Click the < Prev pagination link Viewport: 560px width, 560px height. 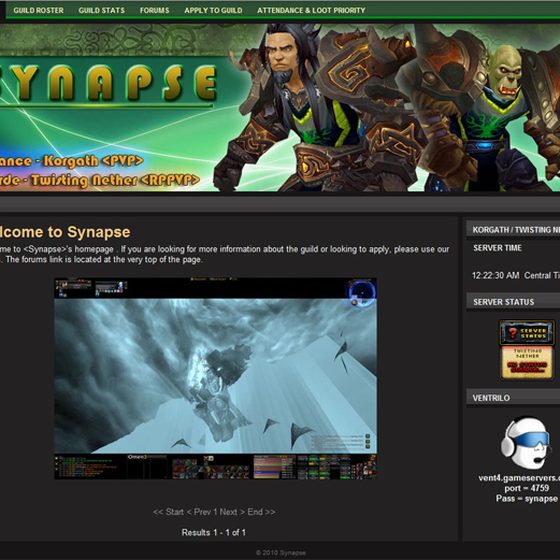click(199, 512)
